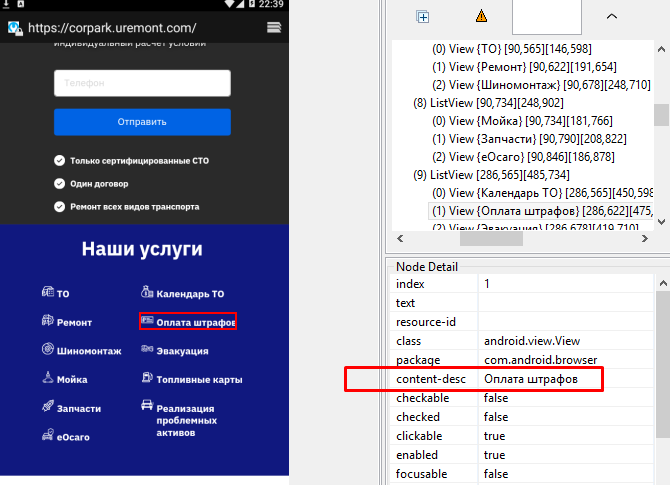Select tree node (9) ListView

(491, 175)
